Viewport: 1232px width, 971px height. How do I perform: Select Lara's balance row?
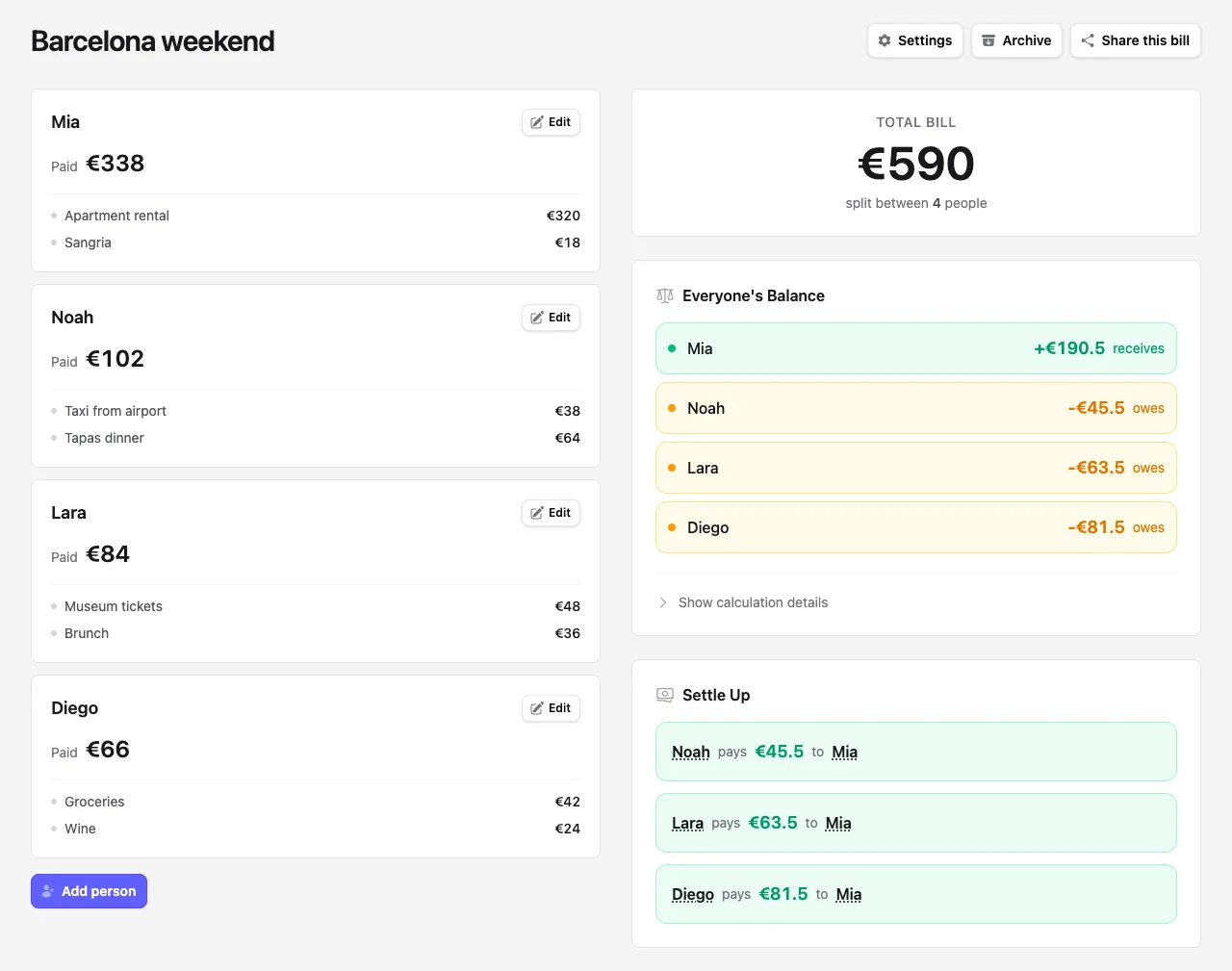tap(916, 468)
